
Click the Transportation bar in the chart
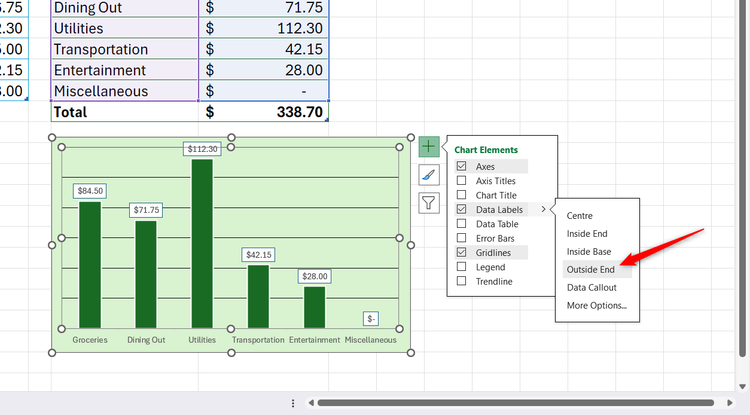click(x=258, y=297)
